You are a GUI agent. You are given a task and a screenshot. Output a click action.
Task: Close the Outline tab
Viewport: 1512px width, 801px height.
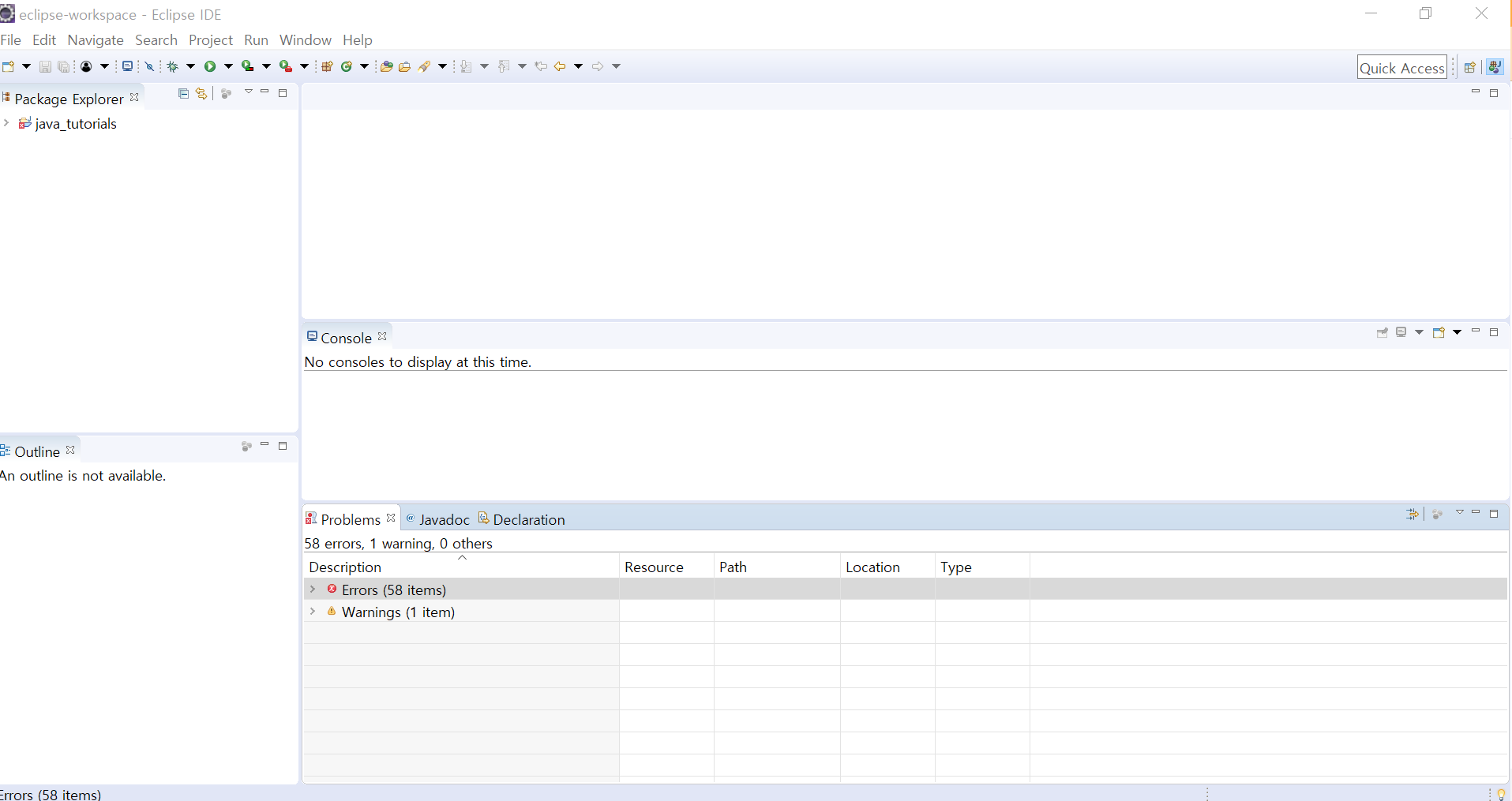click(x=70, y=450)
